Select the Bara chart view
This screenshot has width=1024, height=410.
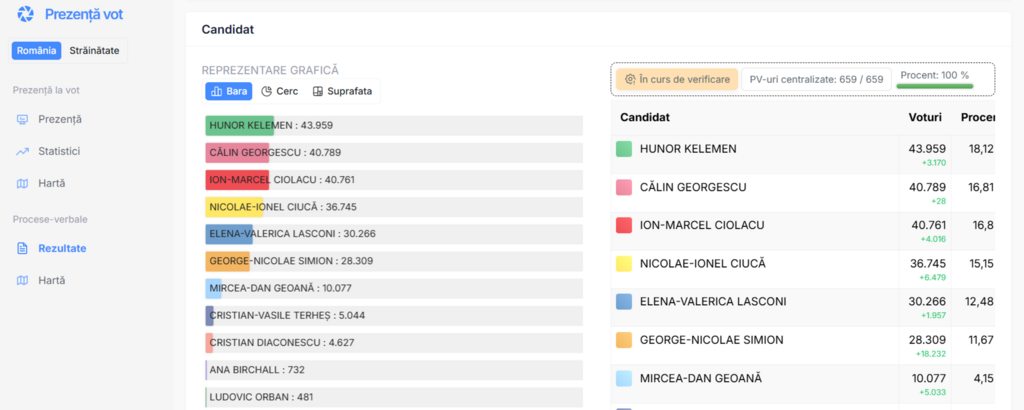(228, 91)
